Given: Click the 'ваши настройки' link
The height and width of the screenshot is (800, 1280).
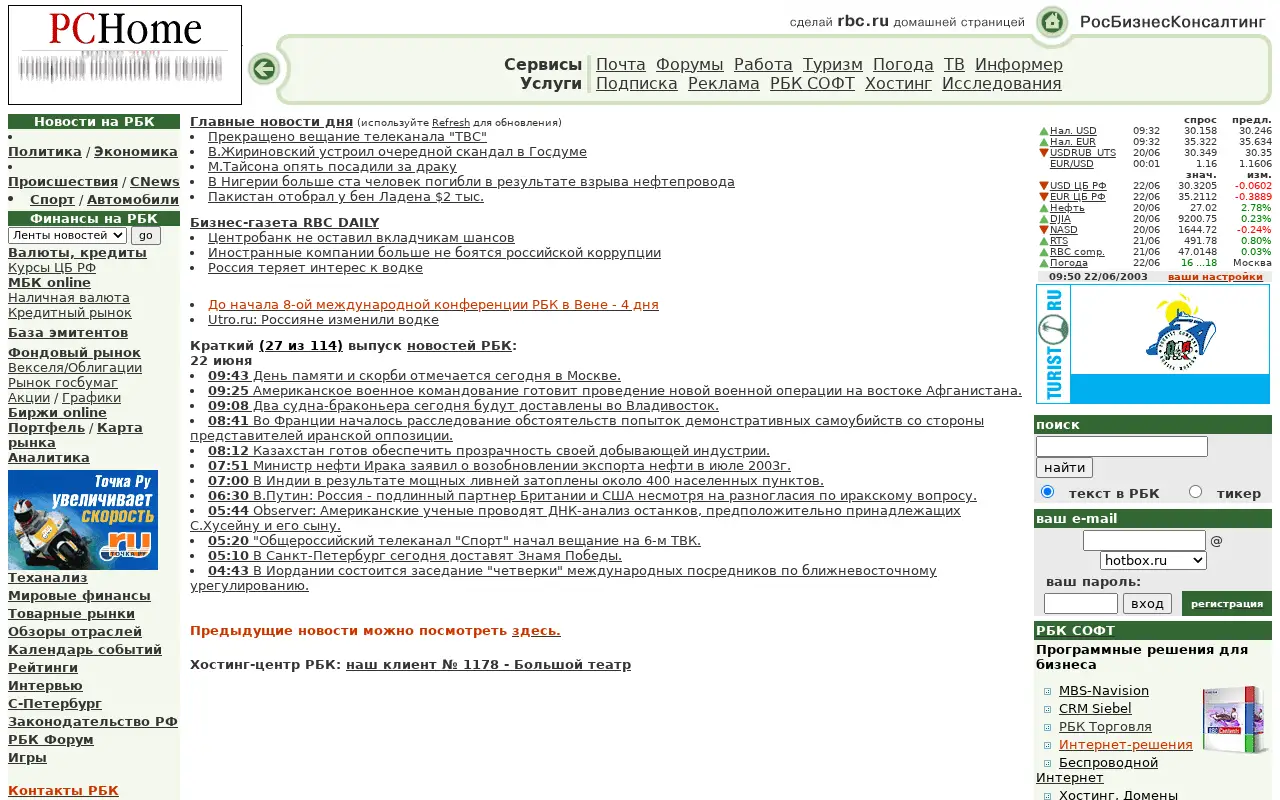Looking at the screenshot, I should [x=1215, y=277].
